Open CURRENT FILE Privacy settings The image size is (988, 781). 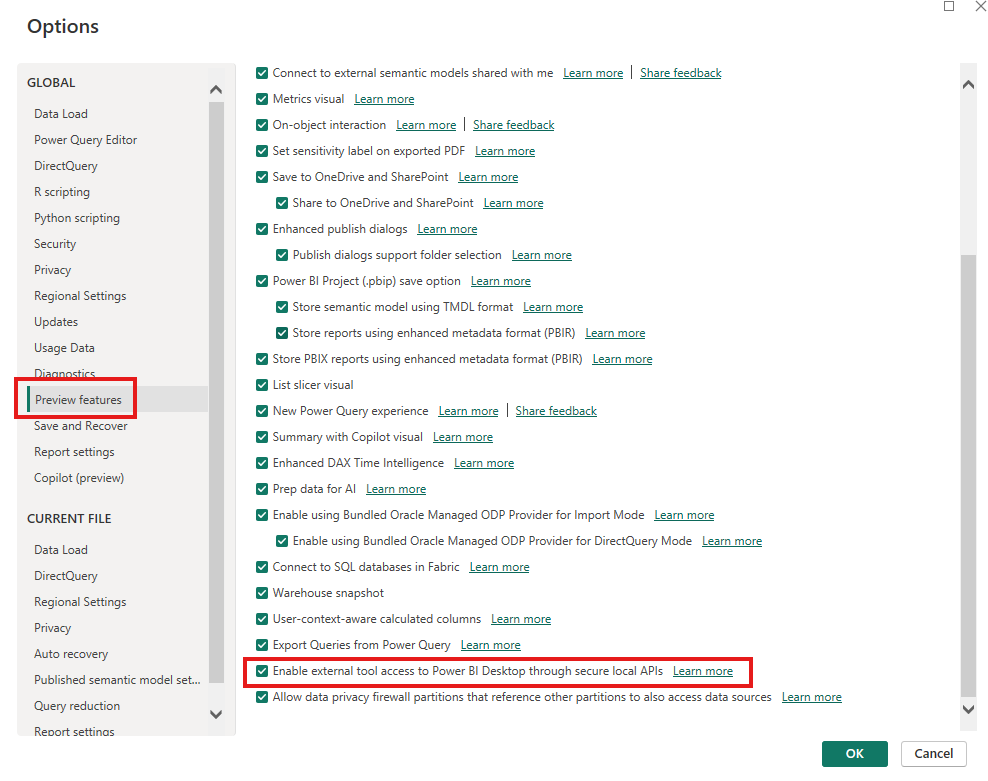52,628
